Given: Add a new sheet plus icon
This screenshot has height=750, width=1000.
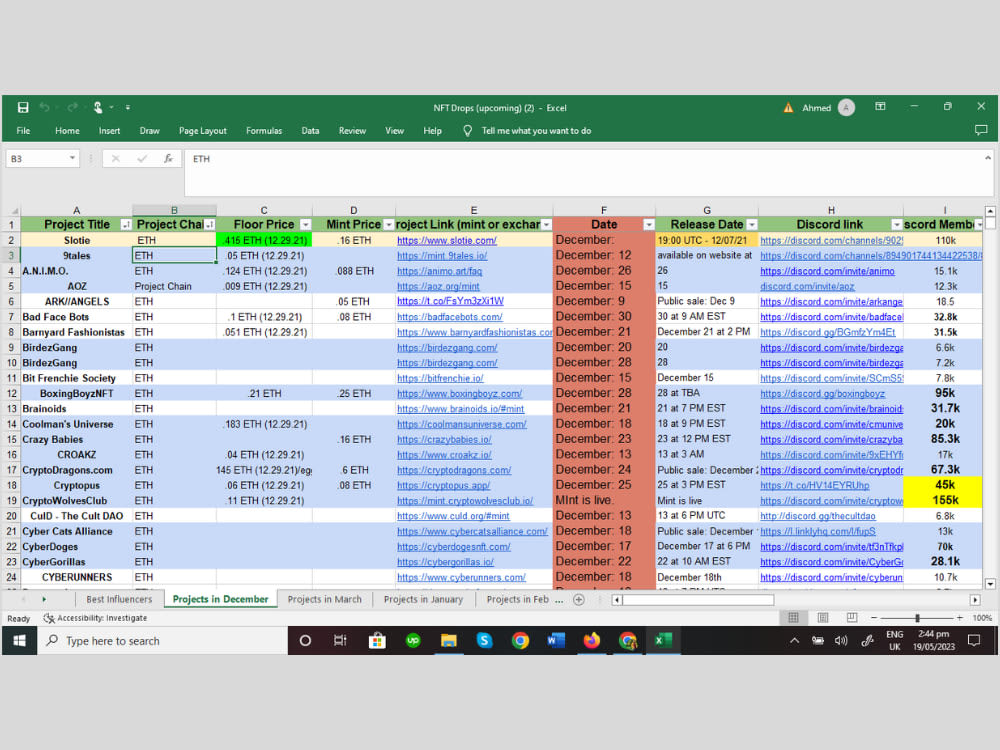Looking at the screenshot, I should coord(578,599).
